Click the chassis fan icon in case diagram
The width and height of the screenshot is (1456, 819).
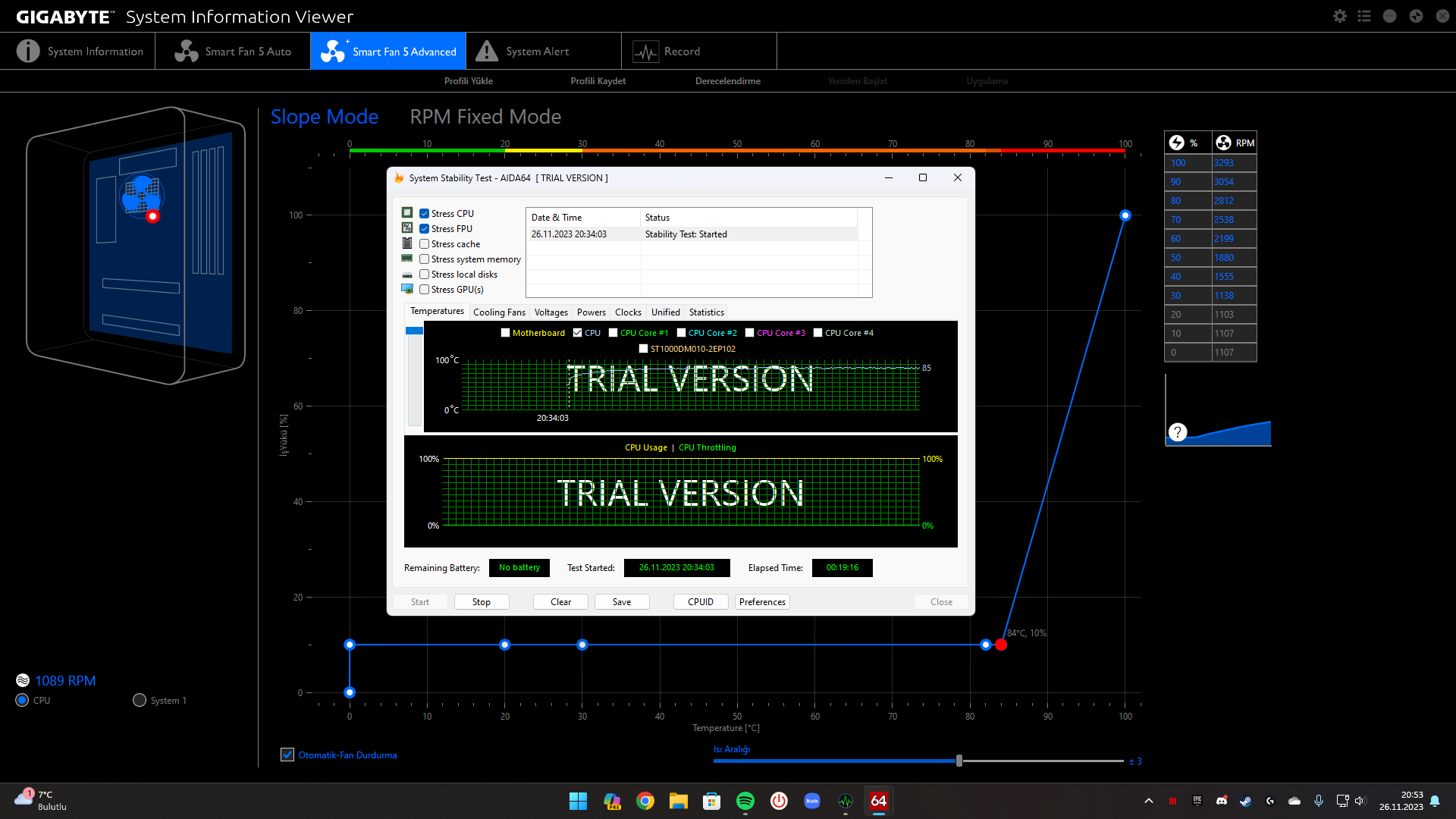141,195
